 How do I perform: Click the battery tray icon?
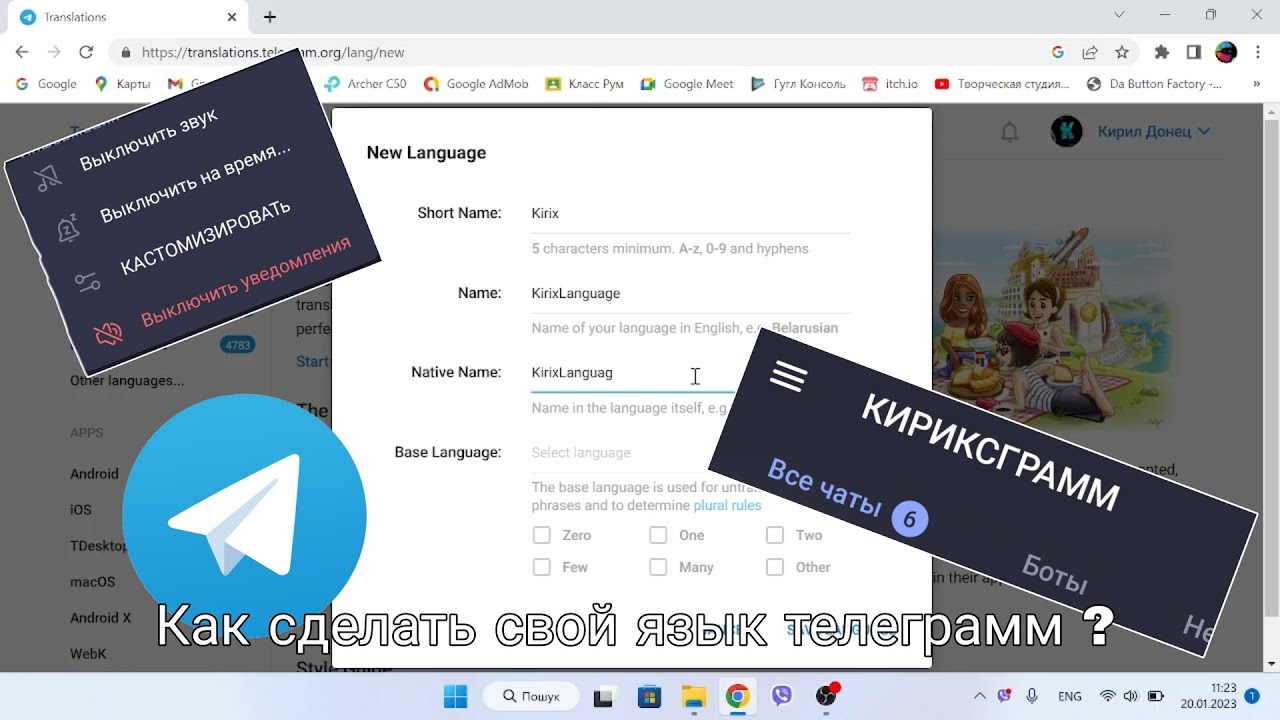point(1155,696)
